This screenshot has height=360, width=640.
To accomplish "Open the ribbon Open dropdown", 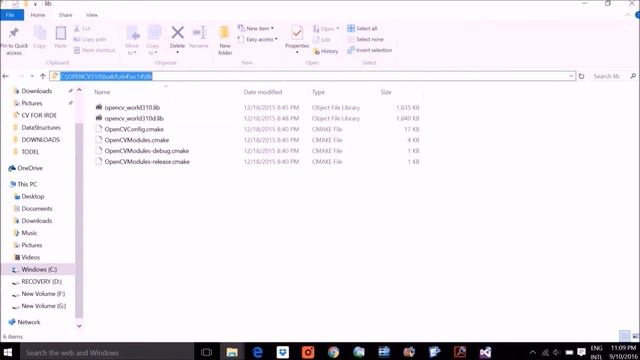I will (326, 29).
